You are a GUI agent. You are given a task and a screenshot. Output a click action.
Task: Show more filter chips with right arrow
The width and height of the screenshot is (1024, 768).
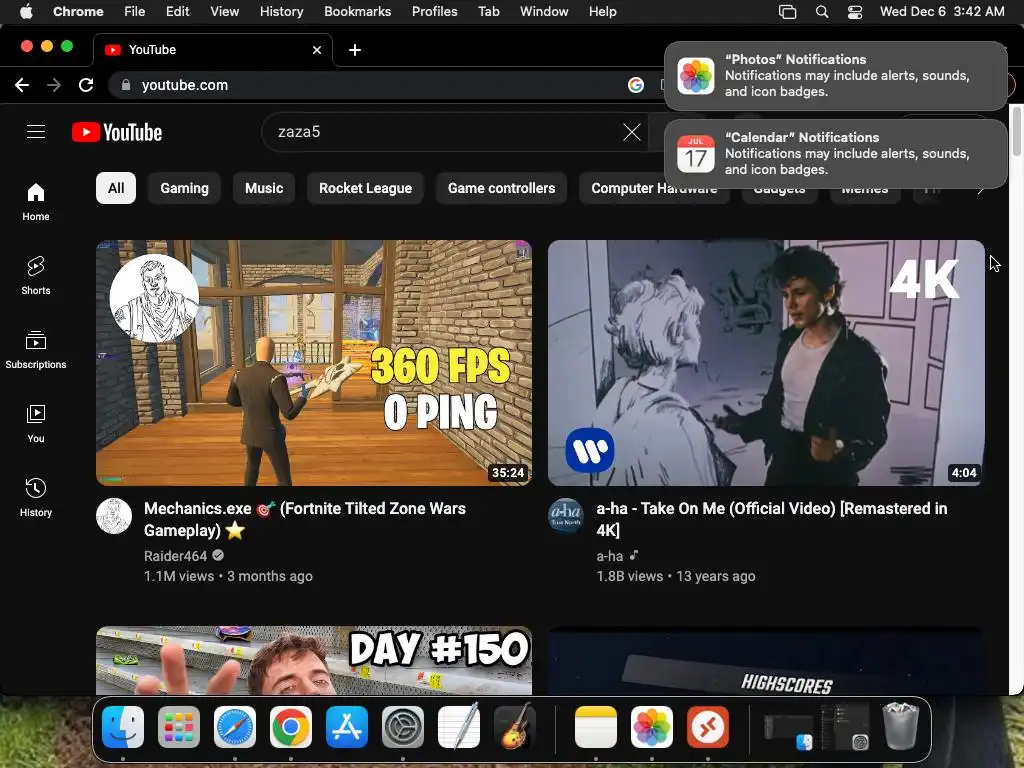coord(980,189)
